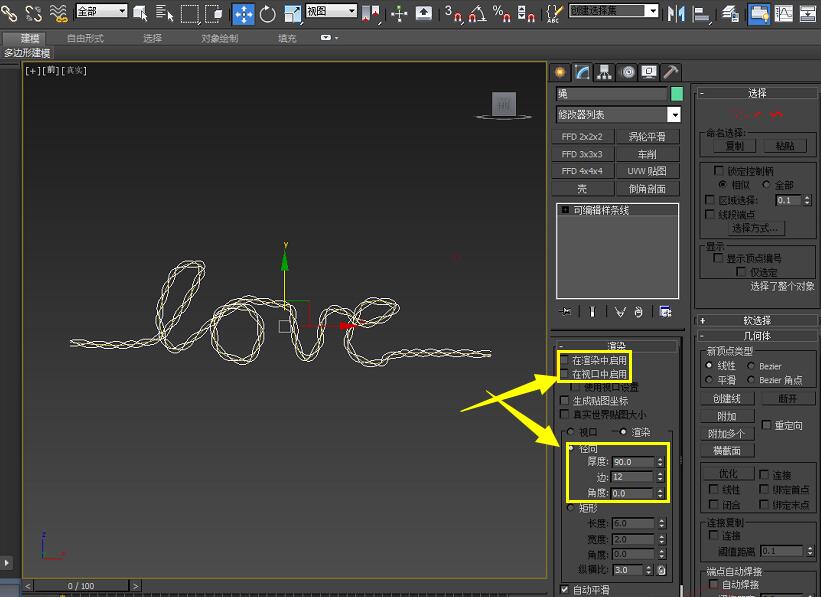Select the Select and Move tool

pyautogui.click(x=243, y=13)
